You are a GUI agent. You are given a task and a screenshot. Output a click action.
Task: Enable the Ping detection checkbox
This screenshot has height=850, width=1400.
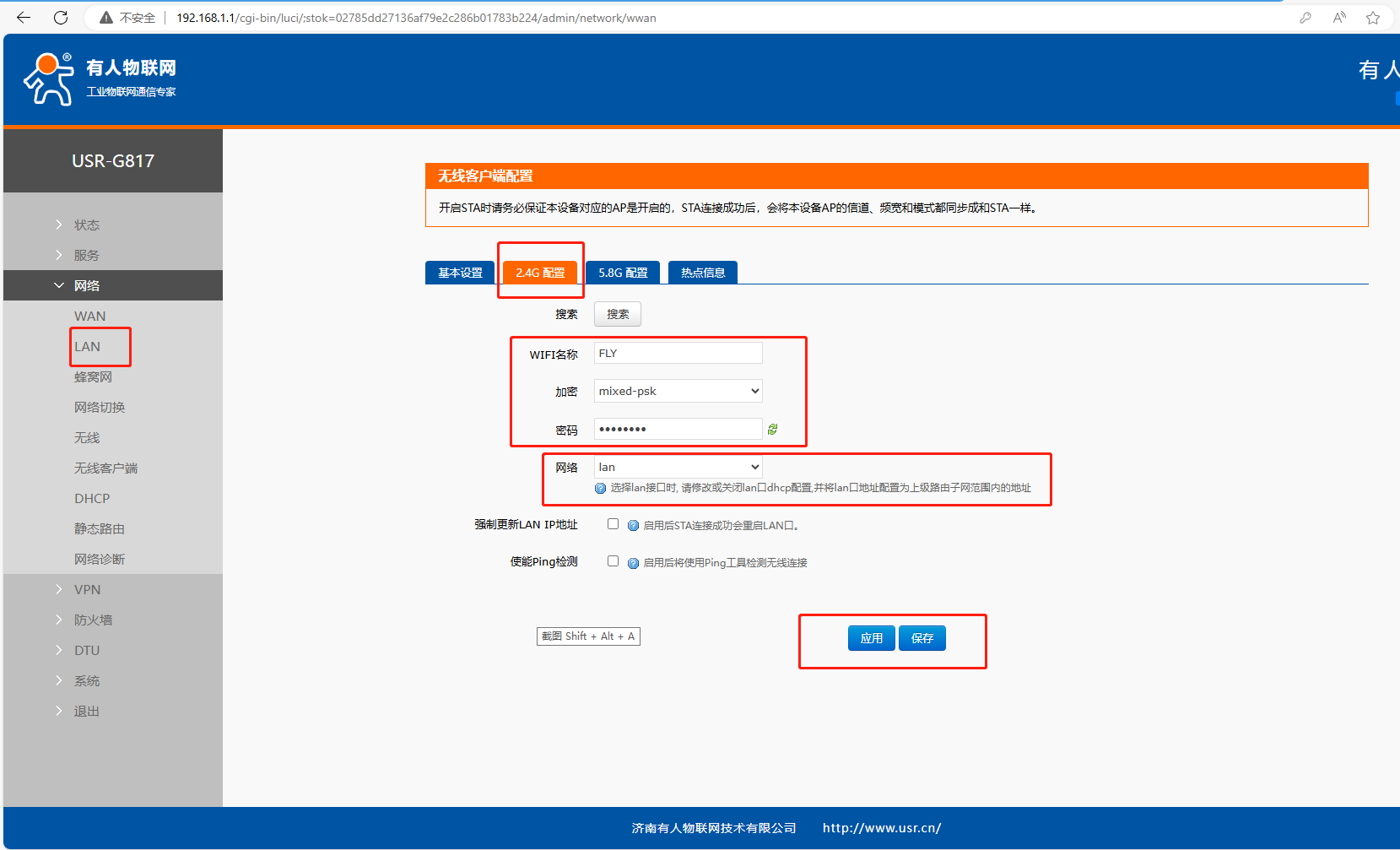point(614,561)
